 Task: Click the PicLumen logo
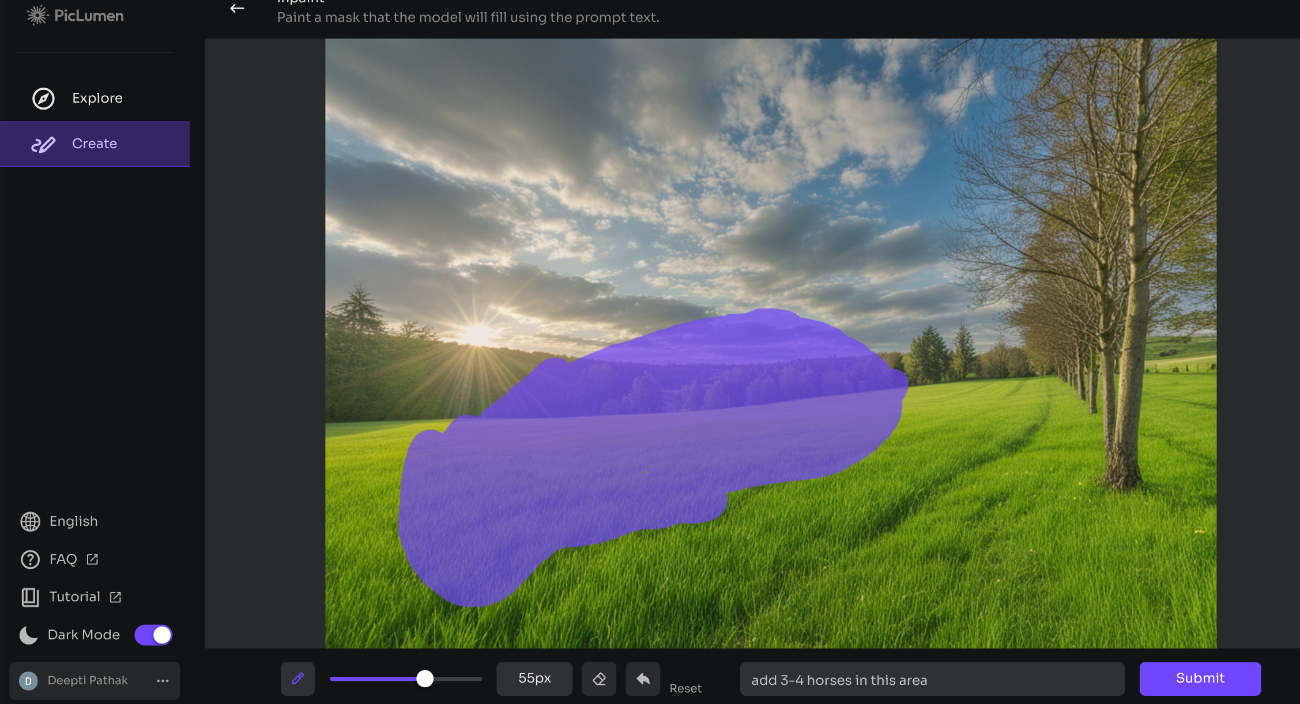(x=75, y=15)
